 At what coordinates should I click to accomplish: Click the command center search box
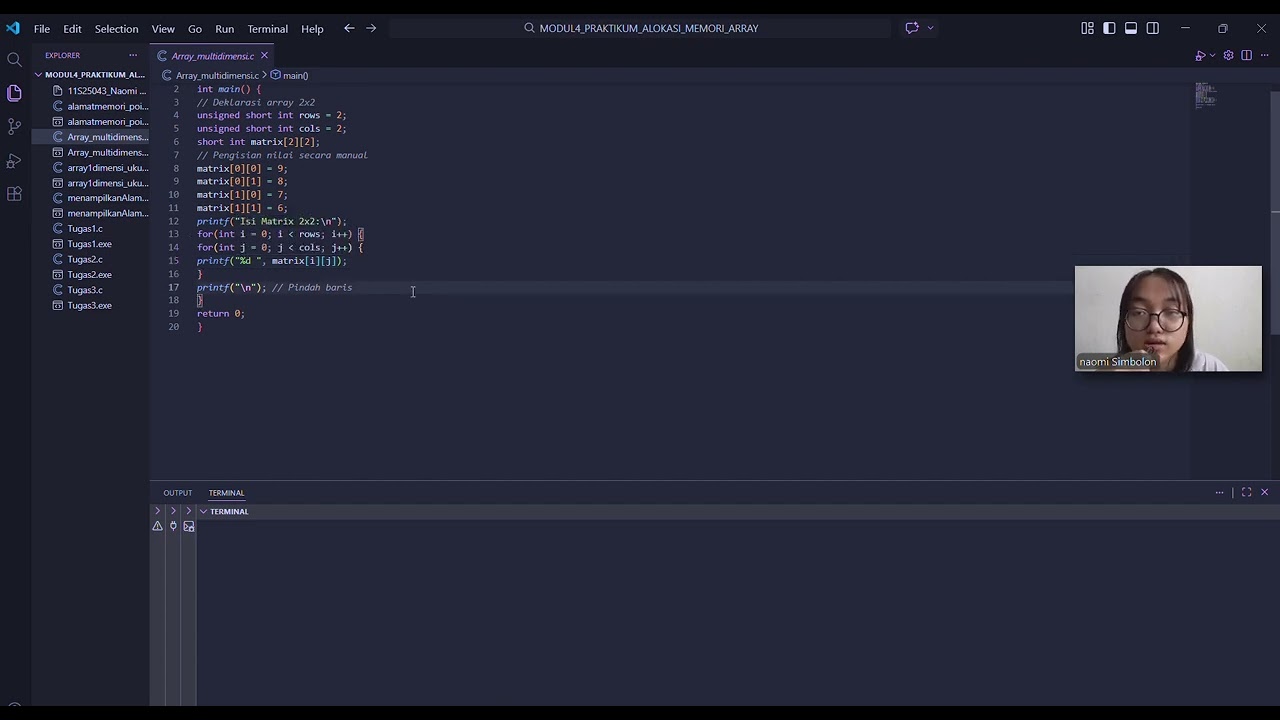click(640, 28)
